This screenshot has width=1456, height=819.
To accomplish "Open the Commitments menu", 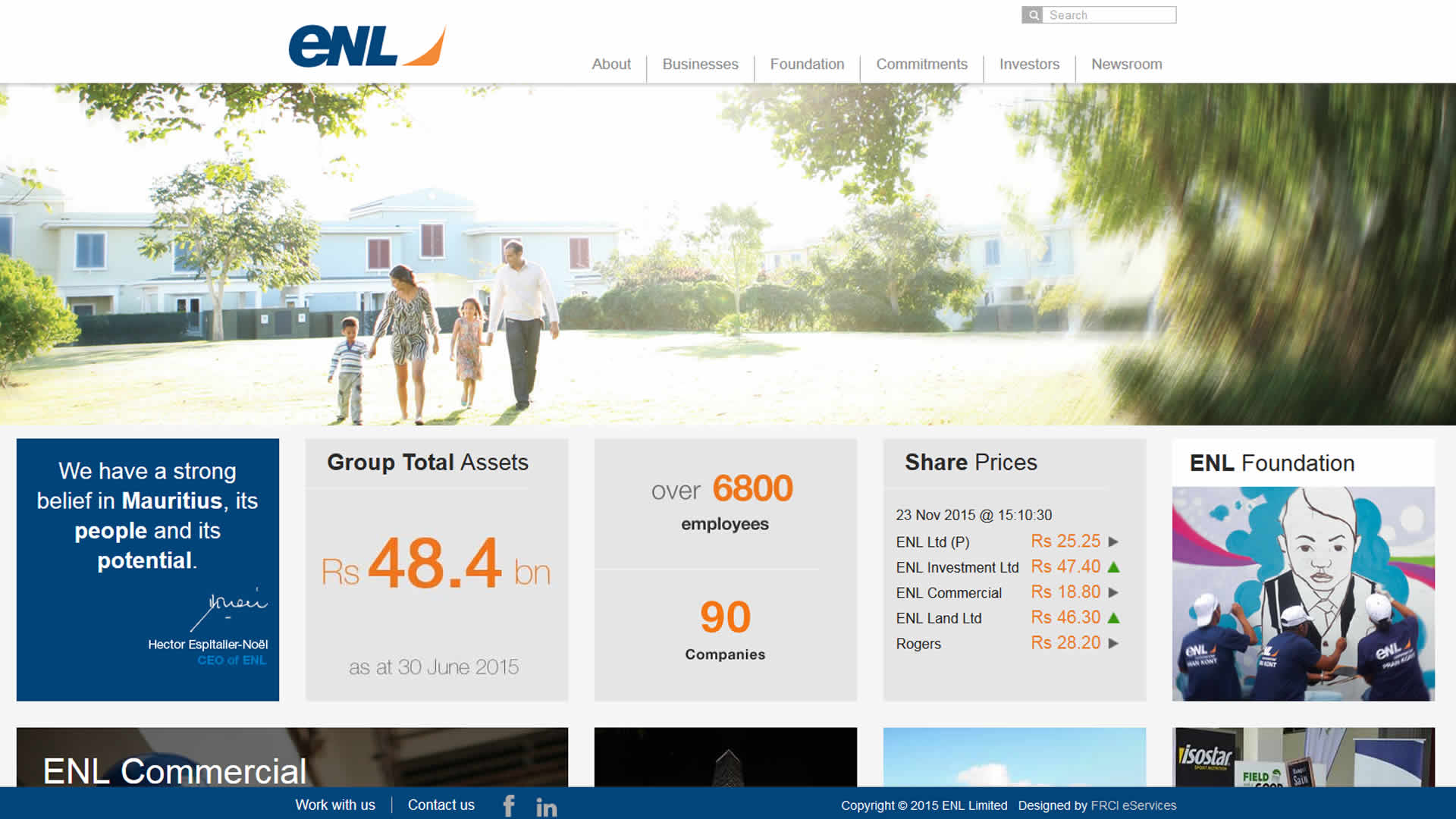I will 921,64.
